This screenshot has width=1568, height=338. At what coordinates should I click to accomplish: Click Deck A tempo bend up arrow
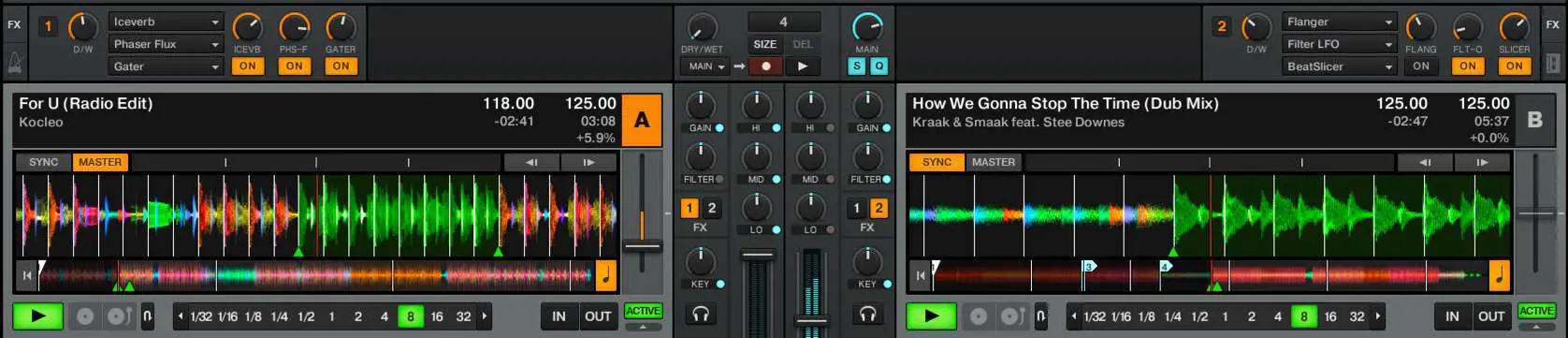pyautogui.click(x=588, y=162)
